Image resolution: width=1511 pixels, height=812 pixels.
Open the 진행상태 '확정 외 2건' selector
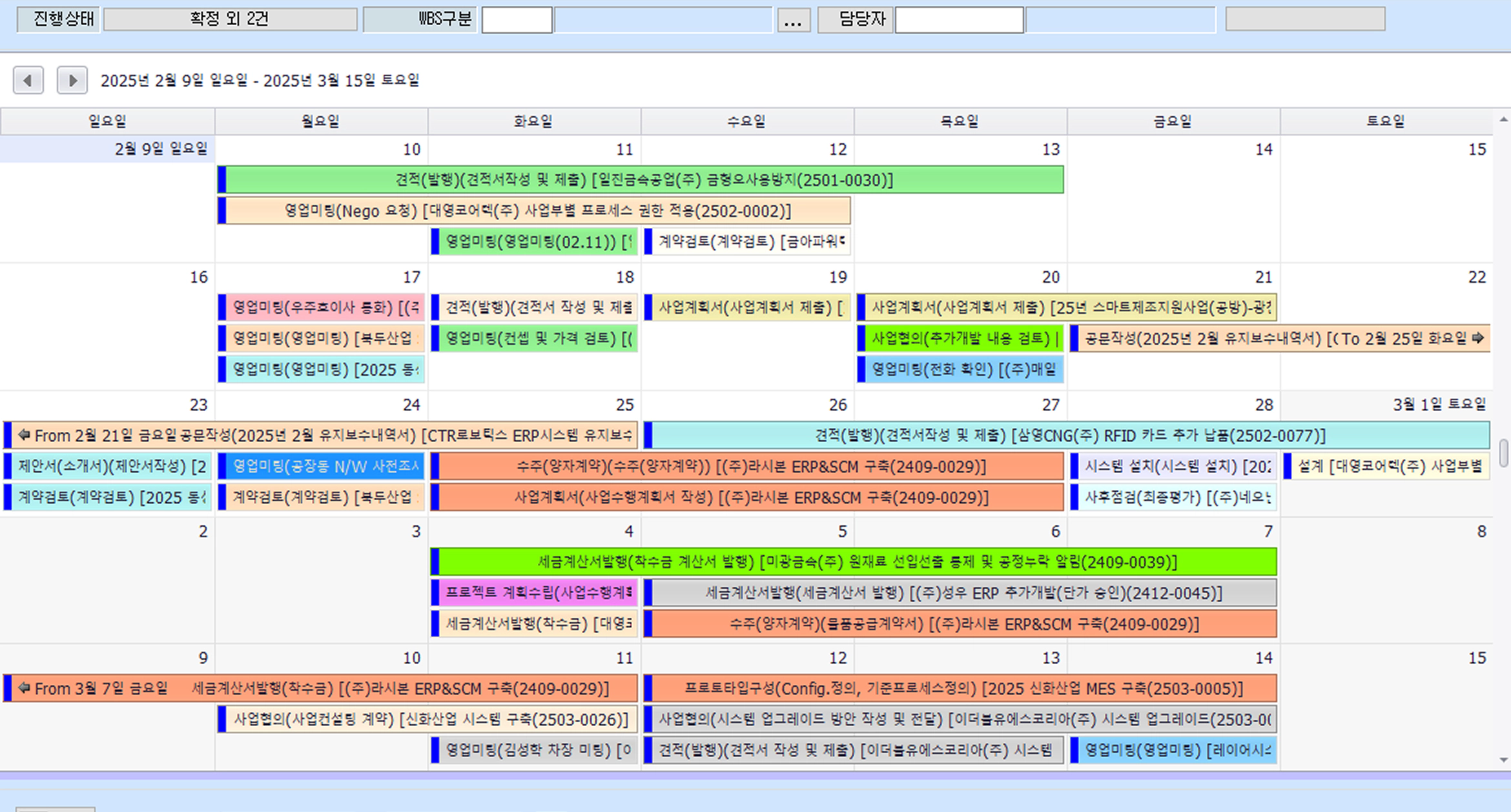(x=230, y=19)
